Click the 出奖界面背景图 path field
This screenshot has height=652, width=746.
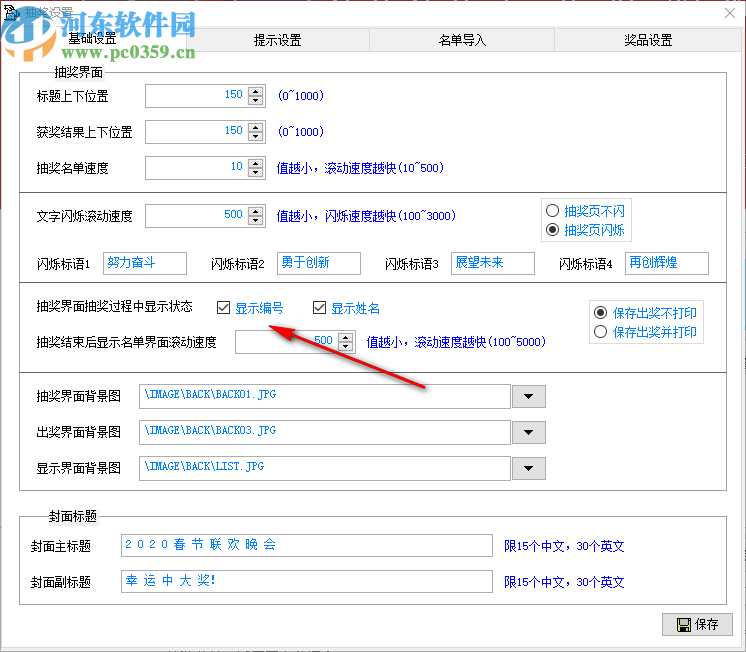coord(324,432)
